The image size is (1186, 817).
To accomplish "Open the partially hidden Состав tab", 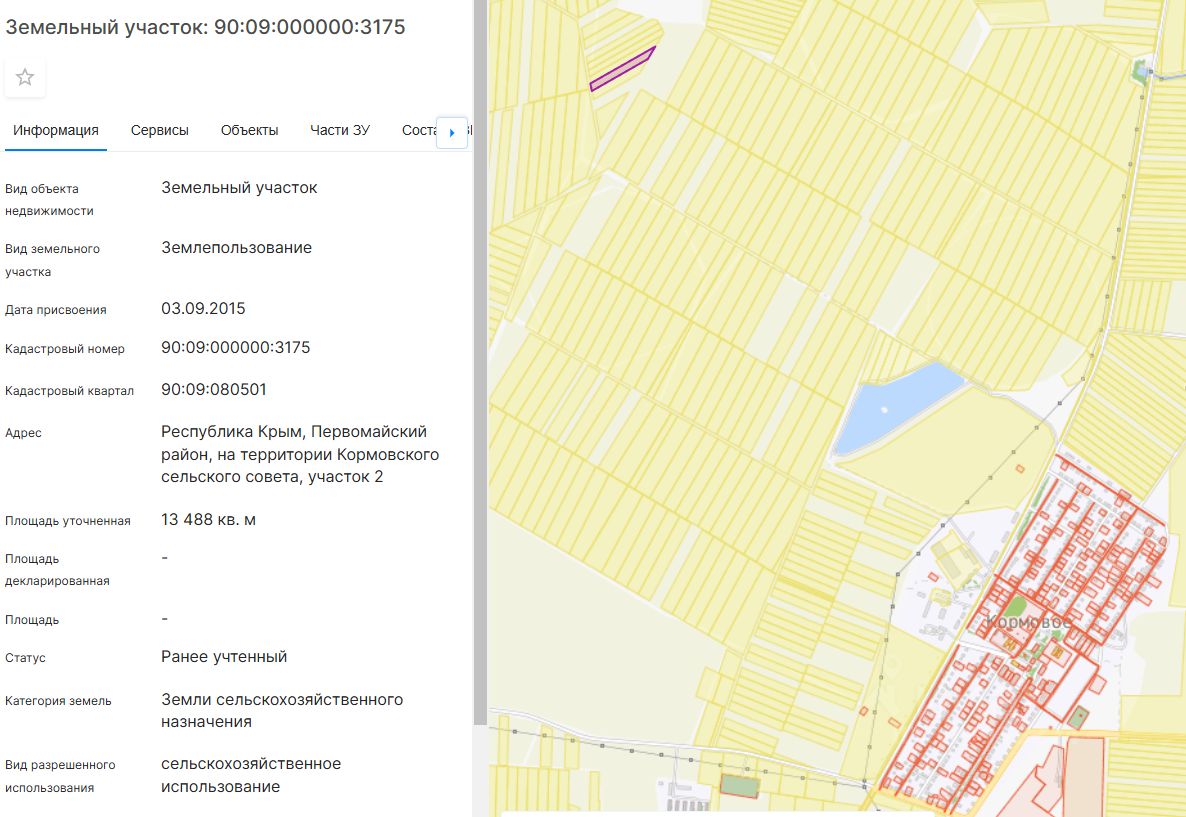I will click(418, 130).
